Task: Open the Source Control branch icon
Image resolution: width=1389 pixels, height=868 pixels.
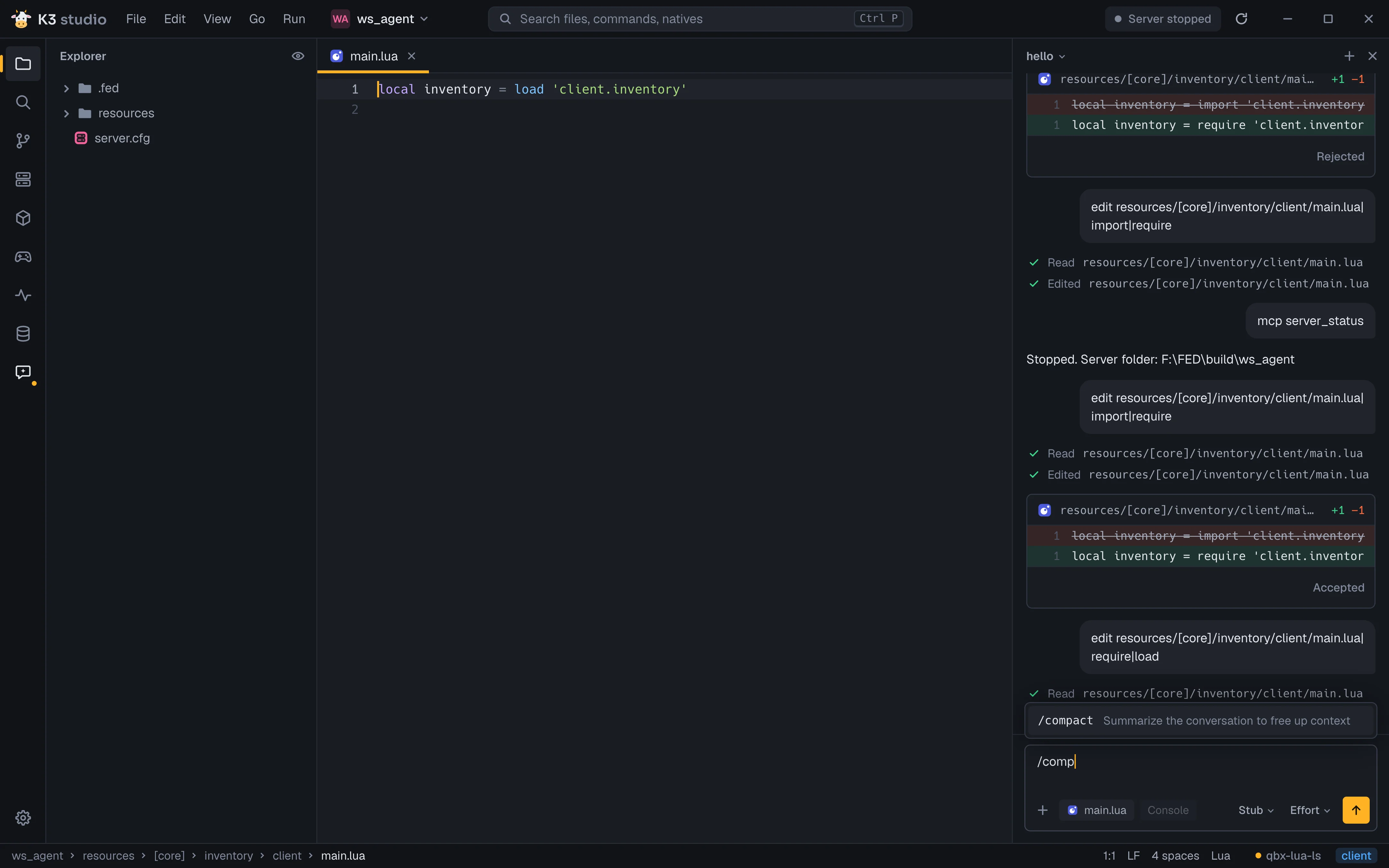Action: [x=23, y=141]
